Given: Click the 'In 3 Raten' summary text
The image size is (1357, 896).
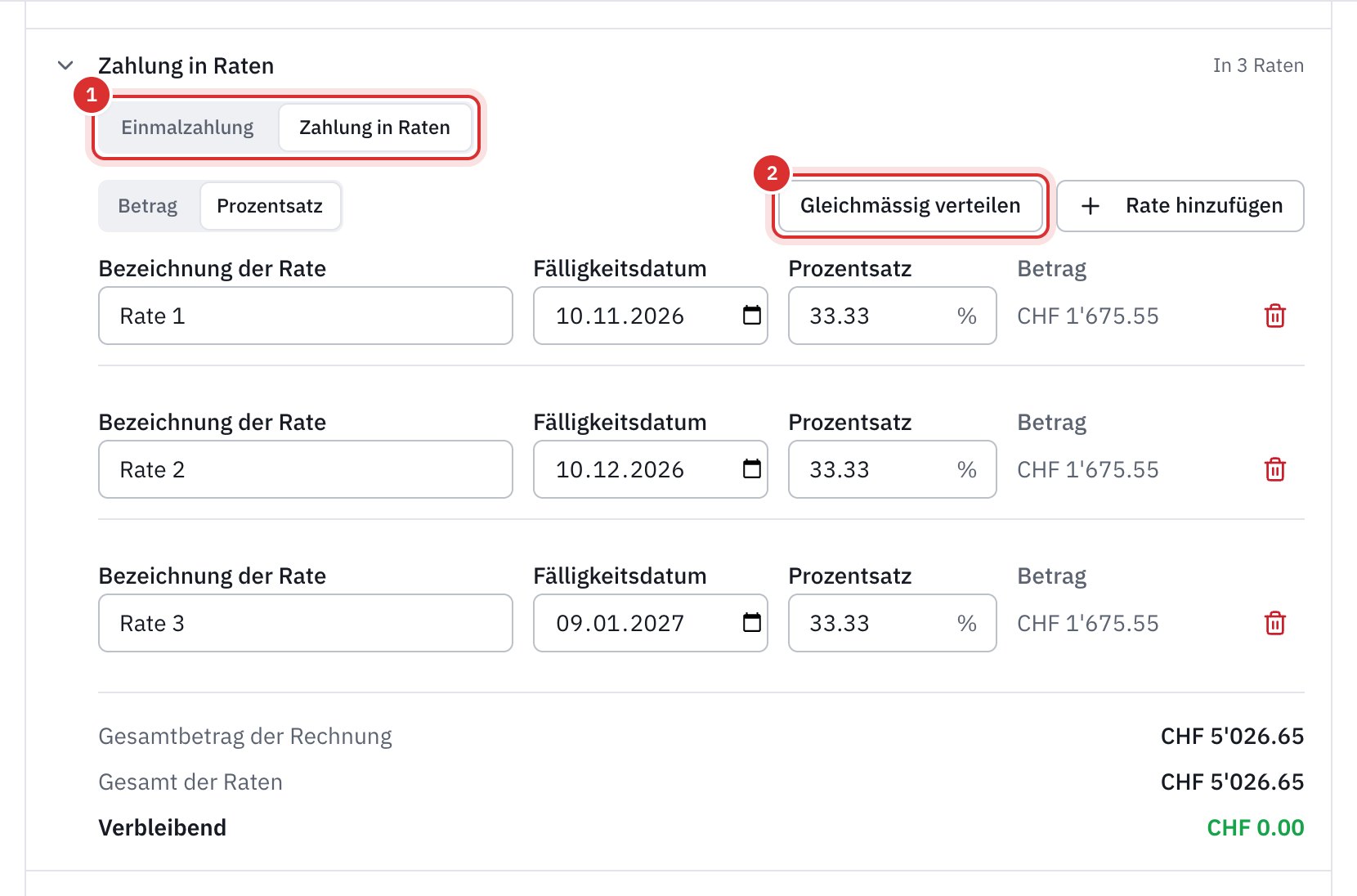Looking at the screenshot, I should (x=1258, y=65).
